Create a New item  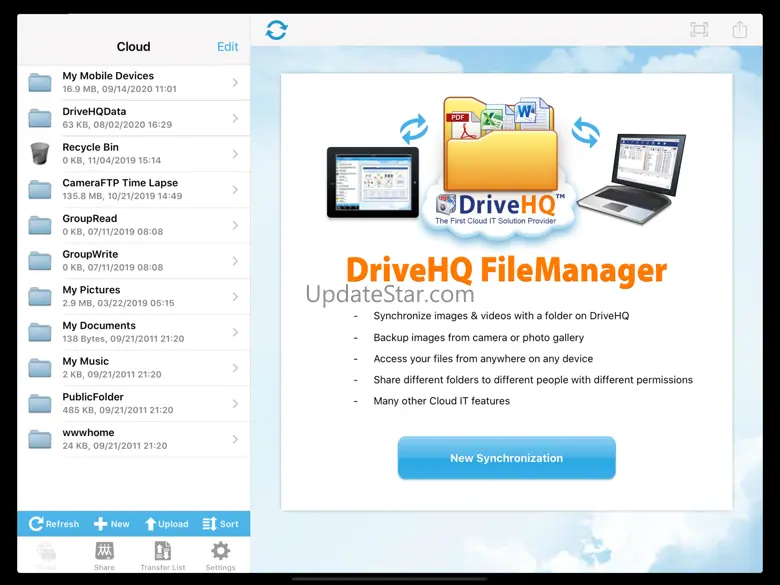tap(111, 524)
